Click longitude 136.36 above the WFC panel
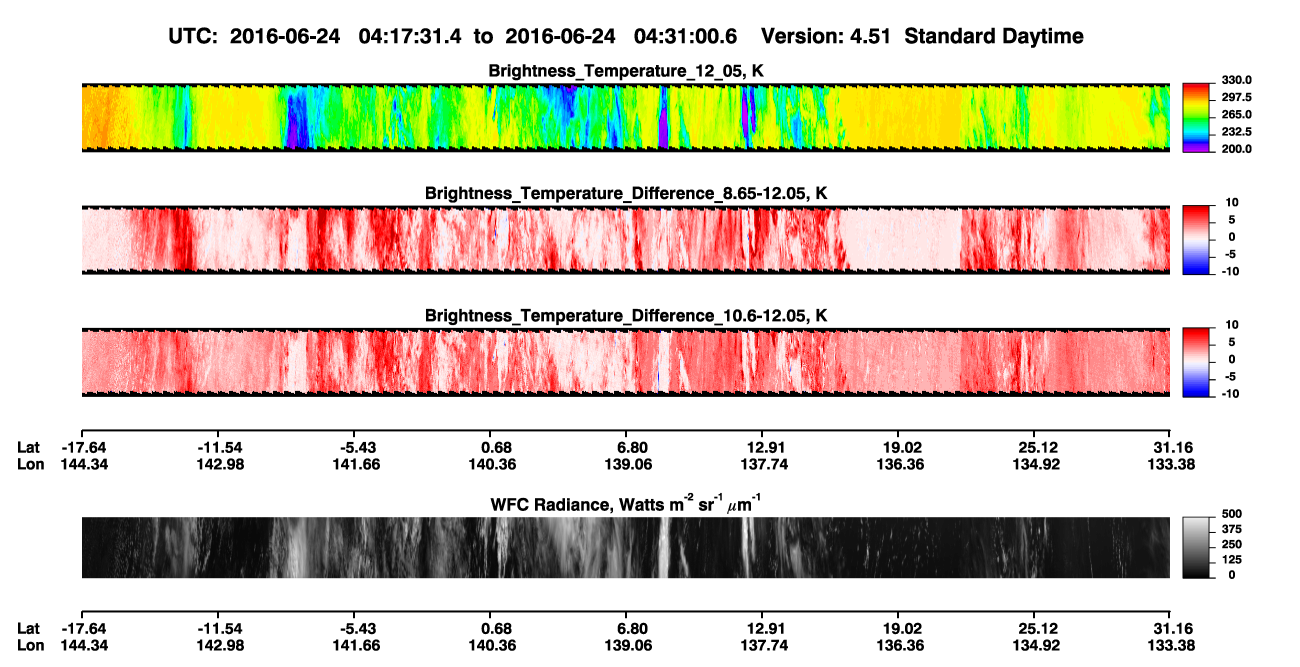The height and width of the screenshot is (667, 1300). (901, 464)
